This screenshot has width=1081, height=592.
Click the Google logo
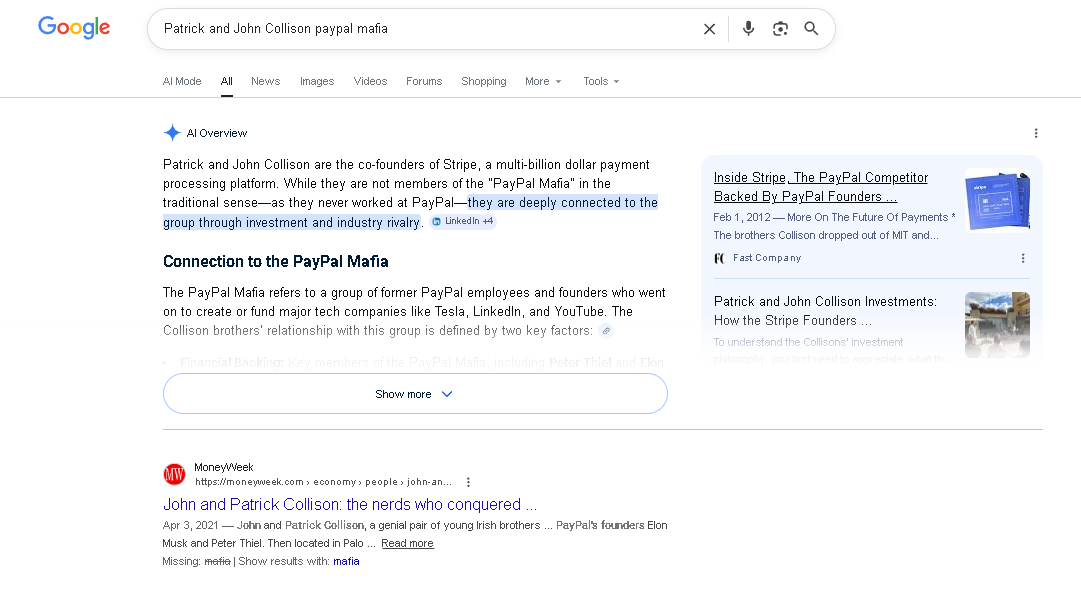tap(74, 28)
